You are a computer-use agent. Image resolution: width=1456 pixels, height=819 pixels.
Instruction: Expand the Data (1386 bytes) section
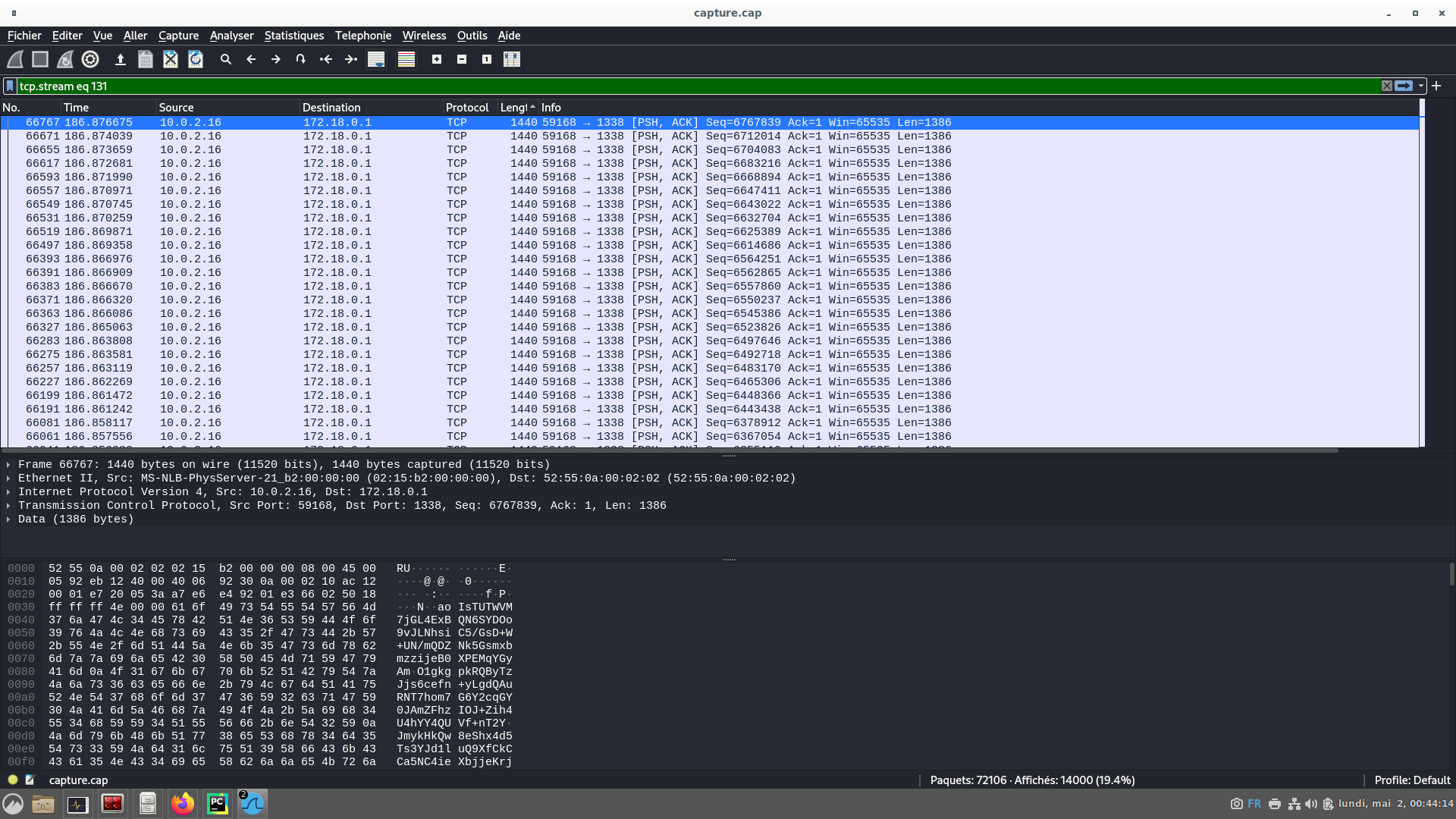8,519
